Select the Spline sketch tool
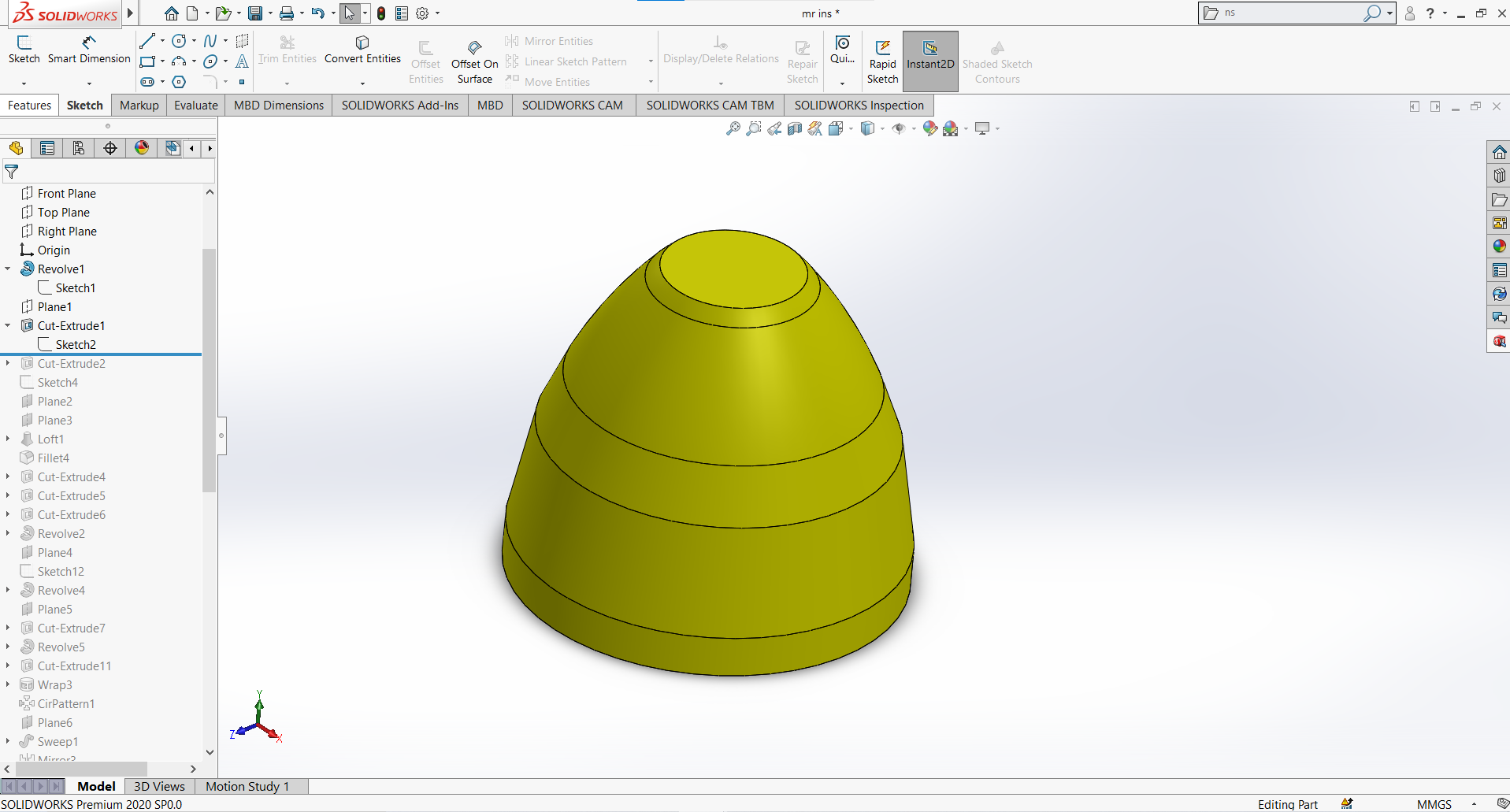Screen dimensions: 1510x812 click(x=210, y=41)
